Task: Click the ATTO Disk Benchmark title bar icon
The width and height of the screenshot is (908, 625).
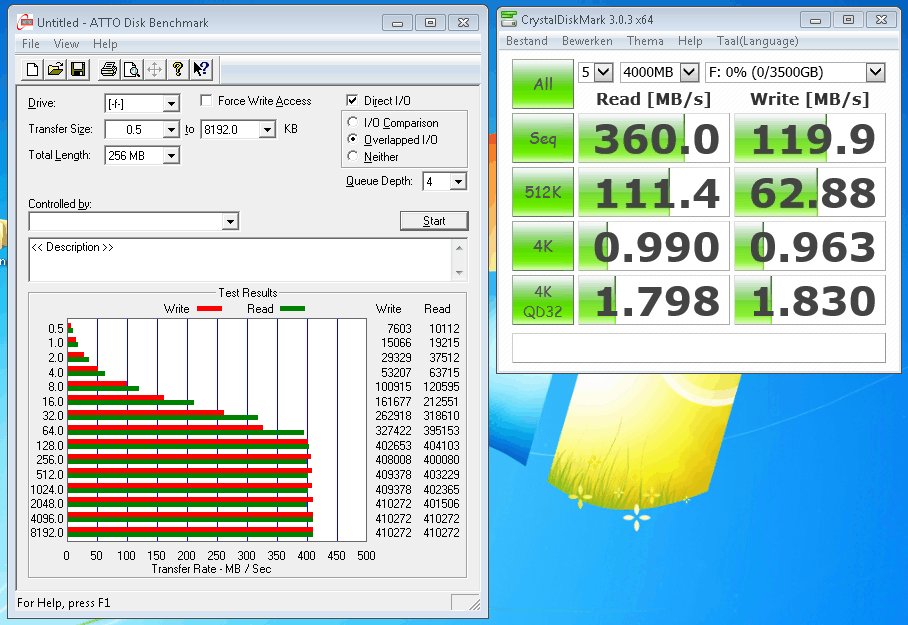Action: pyautogui.click(x=27, y=21)
